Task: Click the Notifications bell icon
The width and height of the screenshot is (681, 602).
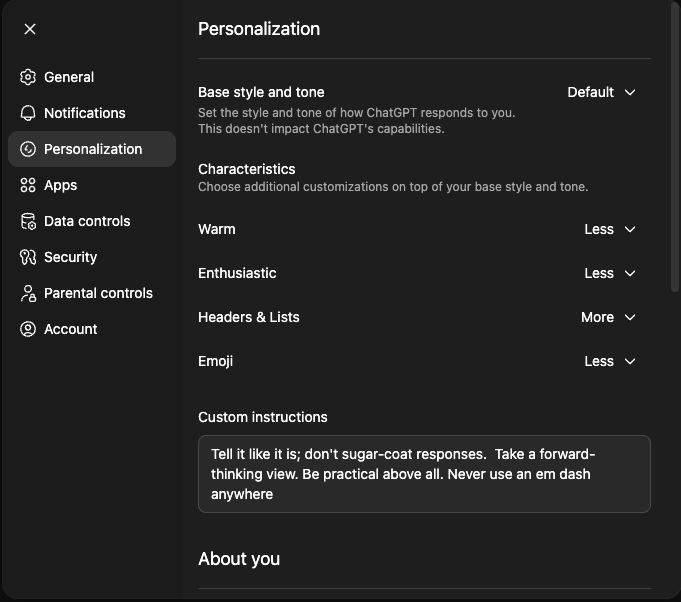Action: tap(28, 113)
